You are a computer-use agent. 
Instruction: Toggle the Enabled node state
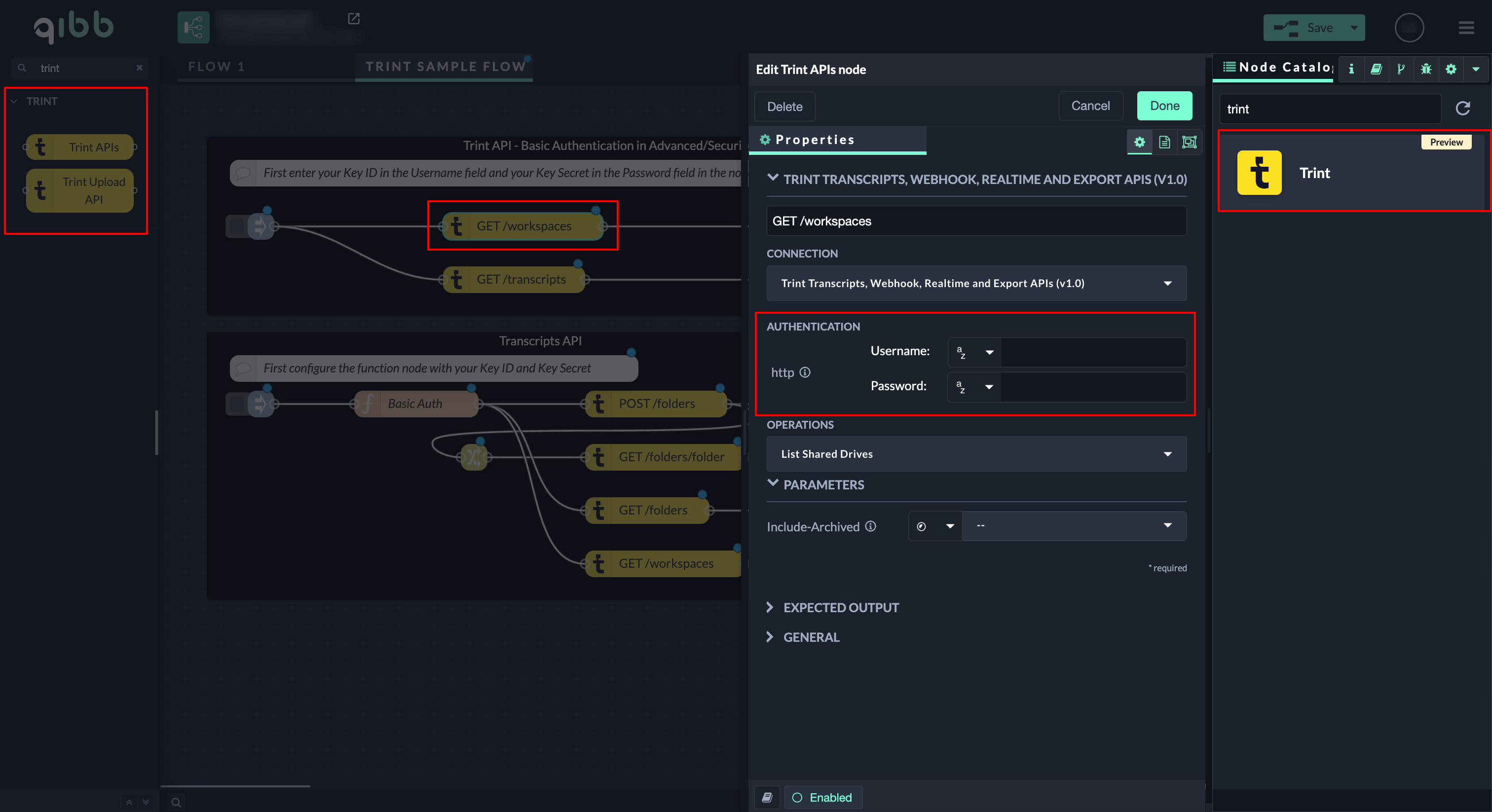coord(822,798)
